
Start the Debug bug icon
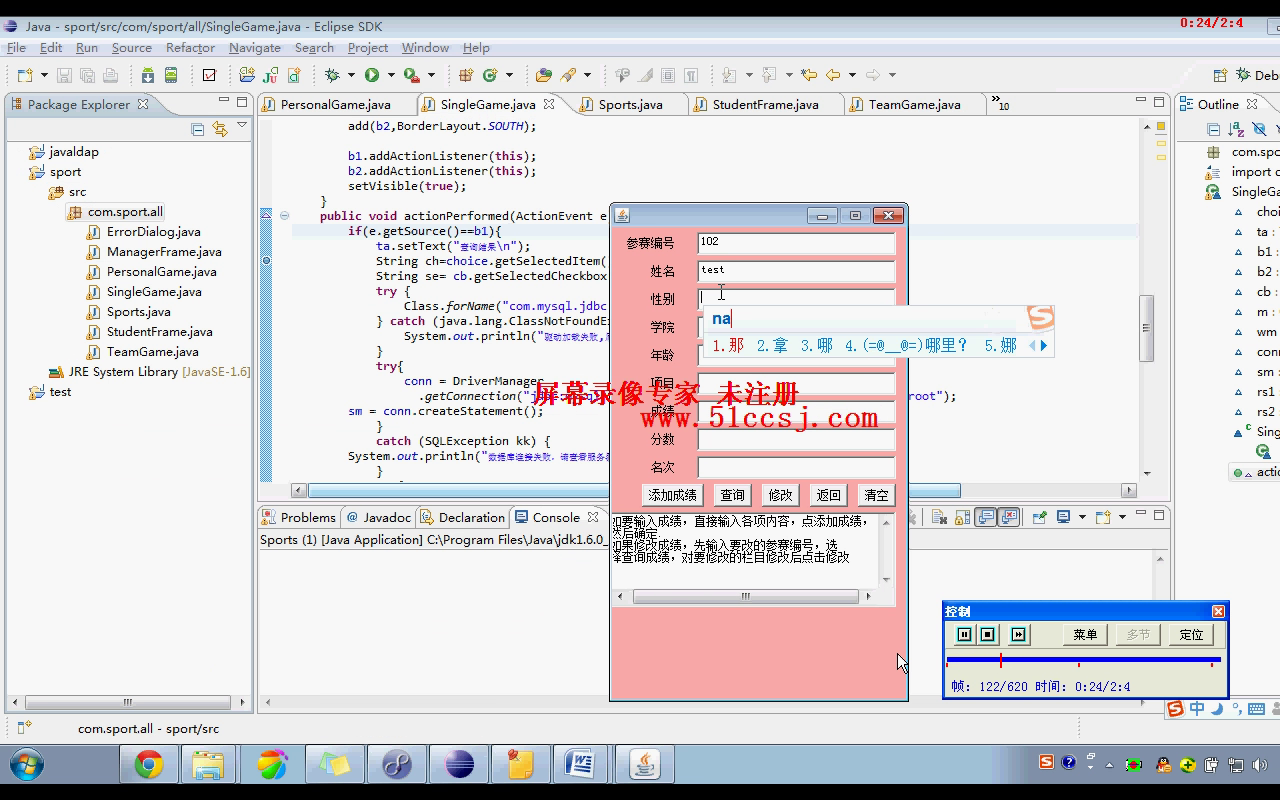tap(331, 75)
